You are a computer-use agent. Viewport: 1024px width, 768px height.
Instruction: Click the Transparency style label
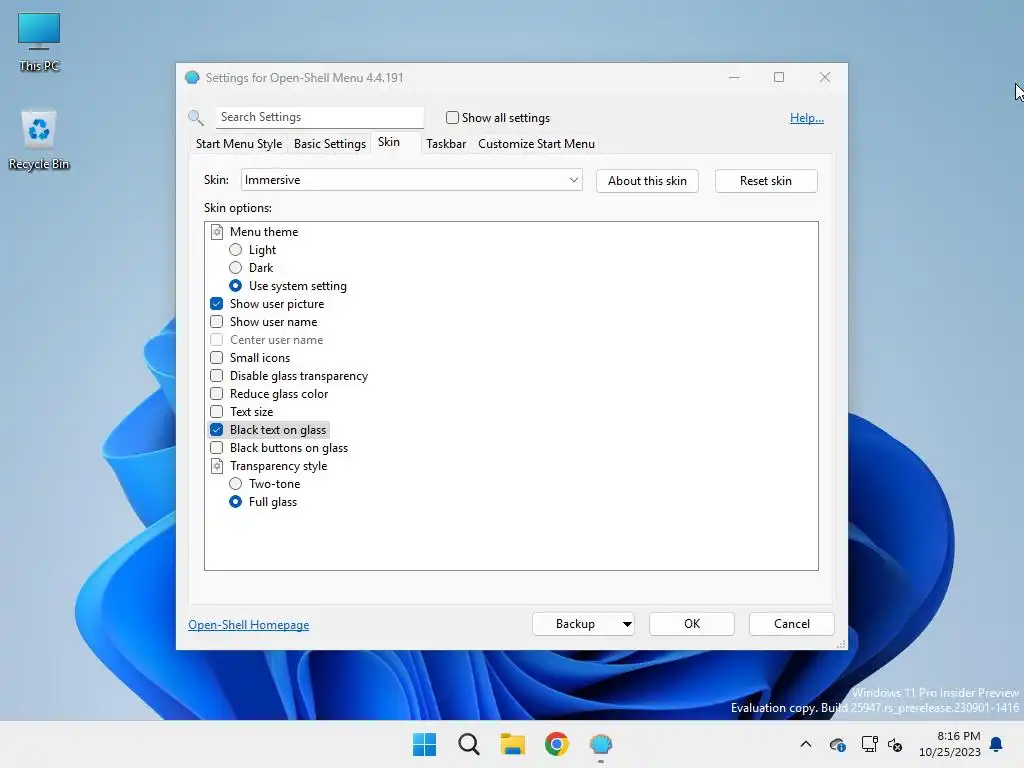pos(278,466)
